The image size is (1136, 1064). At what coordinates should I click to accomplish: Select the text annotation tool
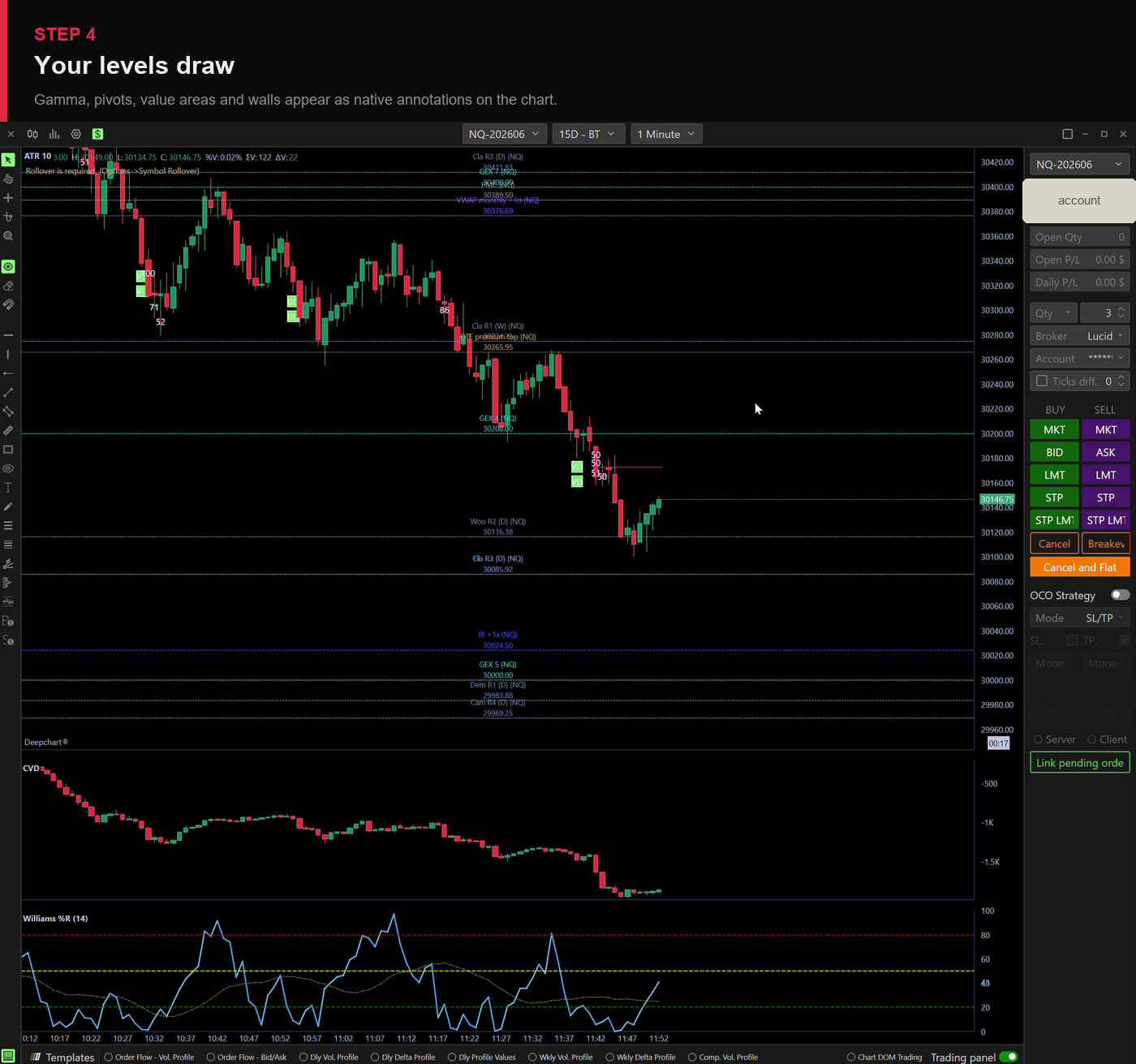(8, 488)
